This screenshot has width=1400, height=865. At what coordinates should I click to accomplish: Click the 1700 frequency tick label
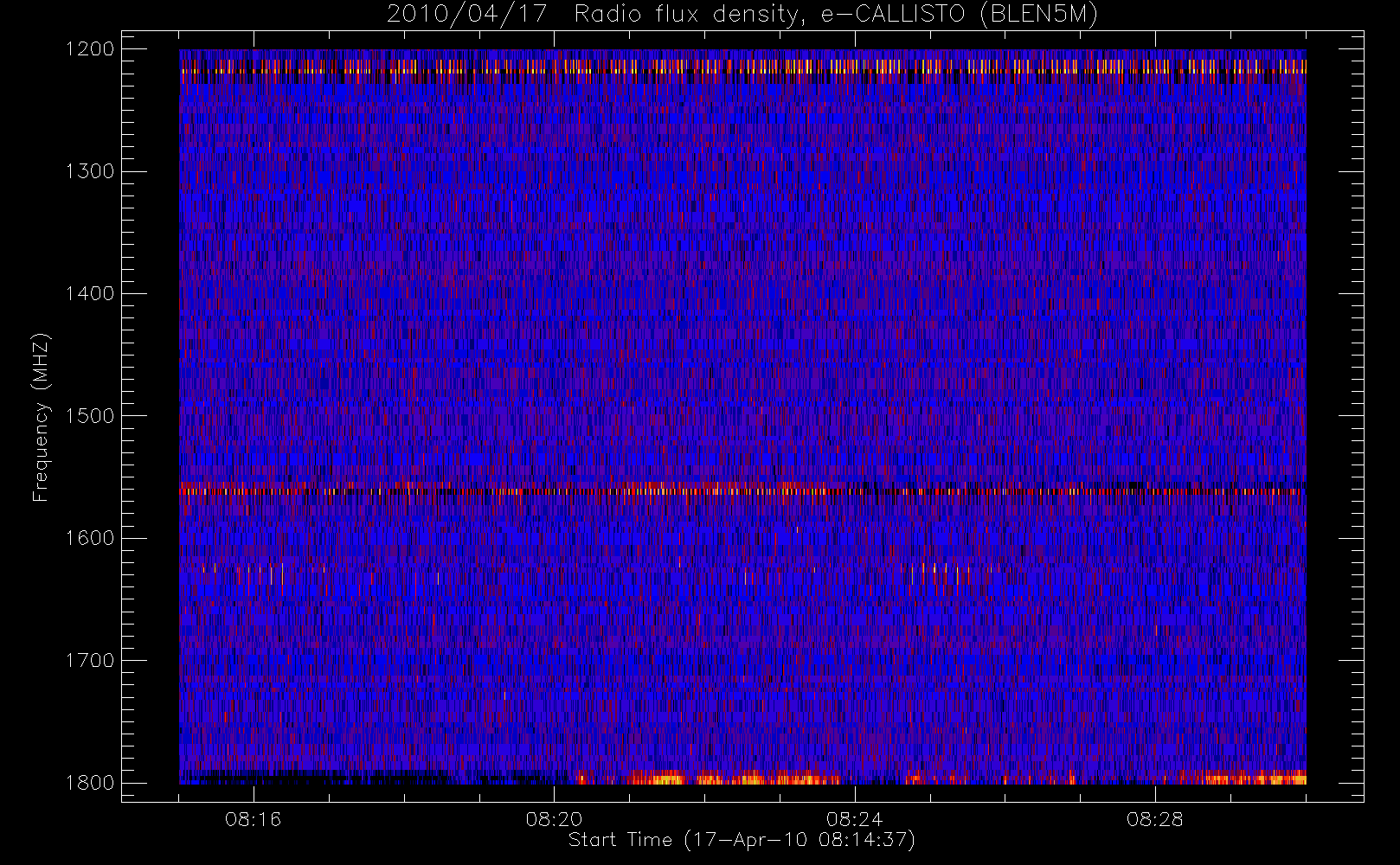[90, 661]
